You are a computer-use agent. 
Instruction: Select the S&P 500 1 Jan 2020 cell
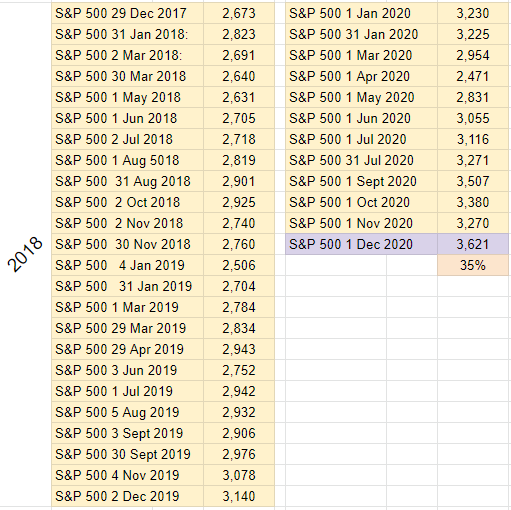point(361,13)
